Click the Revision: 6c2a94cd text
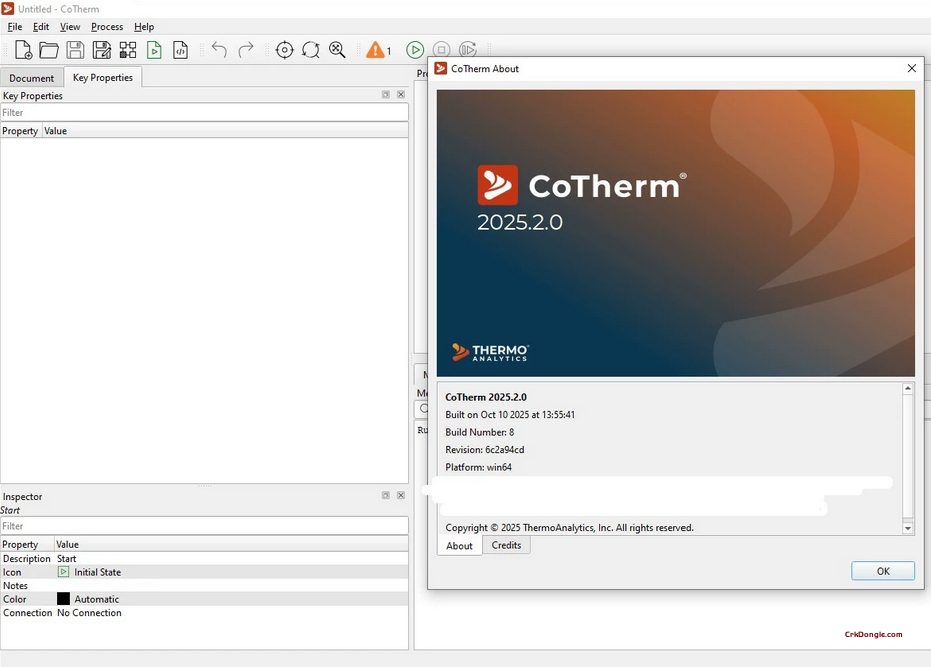The width and height of the screenshot is (931, 667). coord(484,450)
